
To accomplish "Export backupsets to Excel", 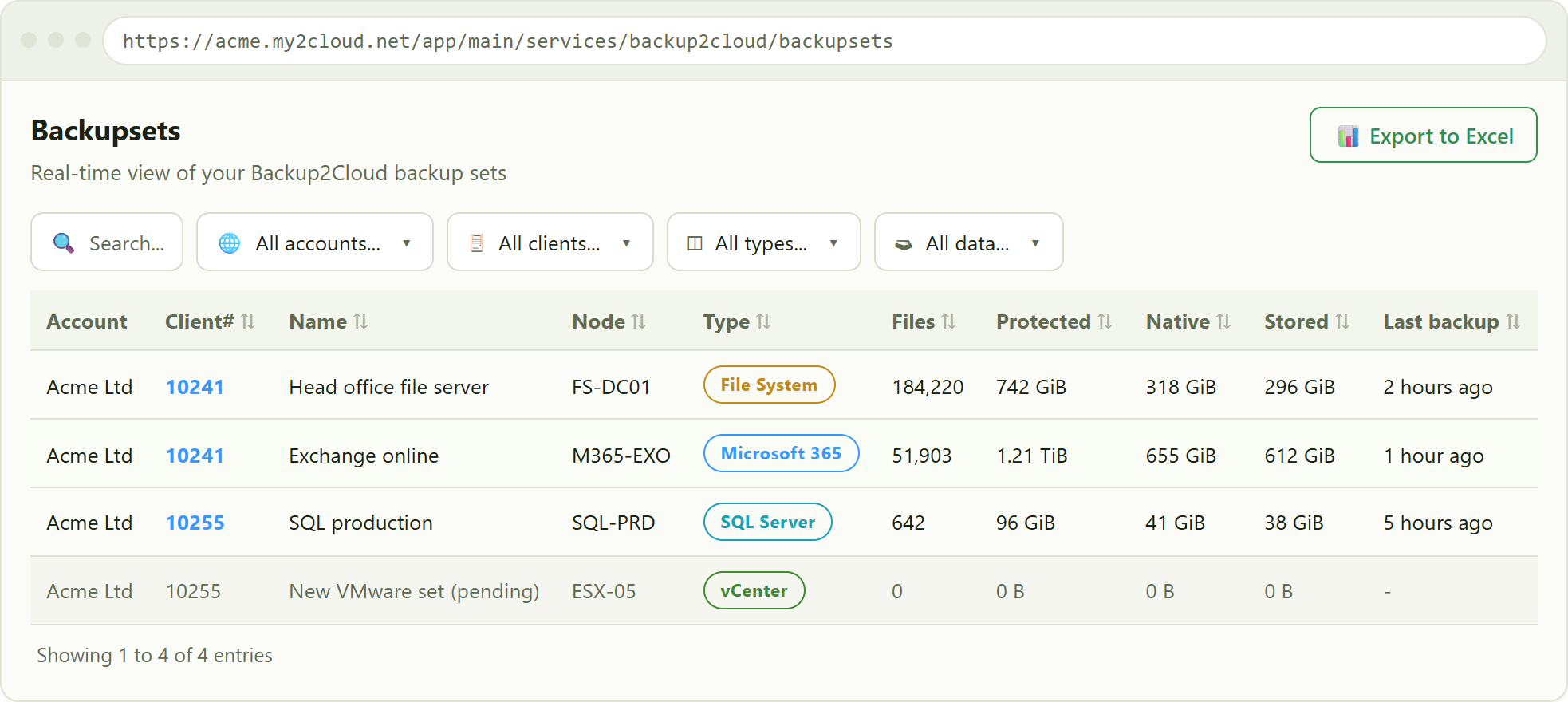I will tap(1424, 135).
